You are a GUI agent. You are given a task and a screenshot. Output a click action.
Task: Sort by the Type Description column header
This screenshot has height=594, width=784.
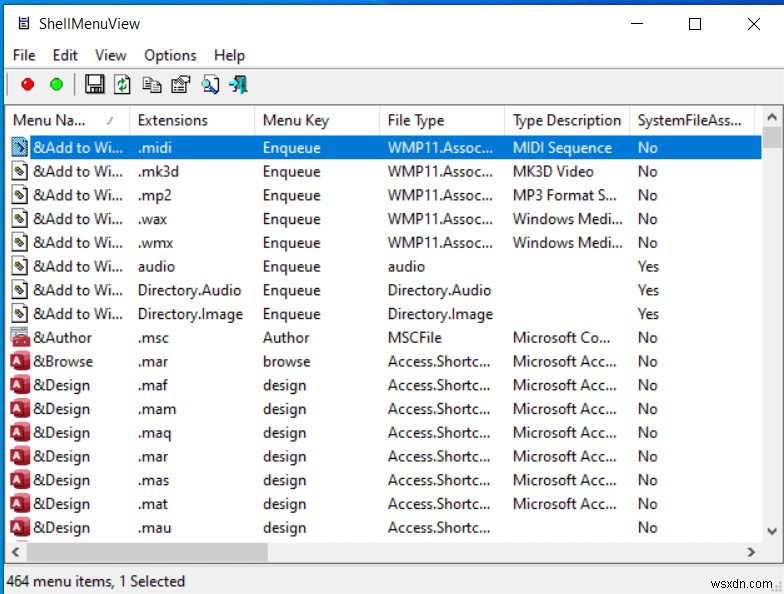[566, 120]
